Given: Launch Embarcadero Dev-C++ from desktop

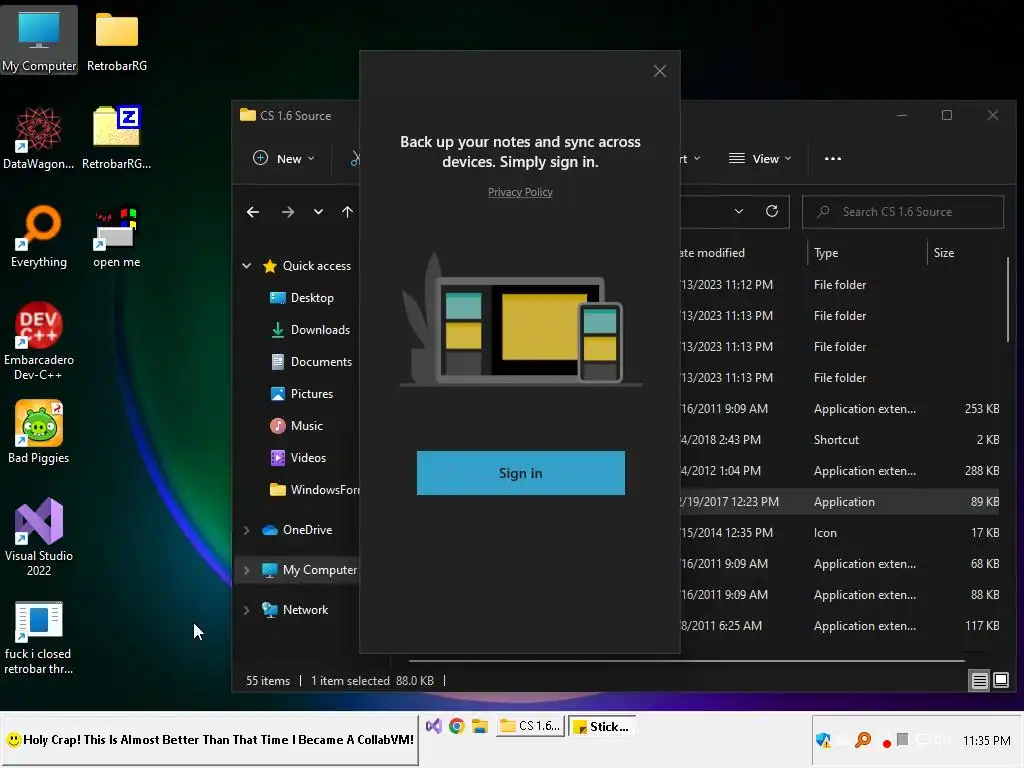Looking at the screenshot, I should click(39, 341).
